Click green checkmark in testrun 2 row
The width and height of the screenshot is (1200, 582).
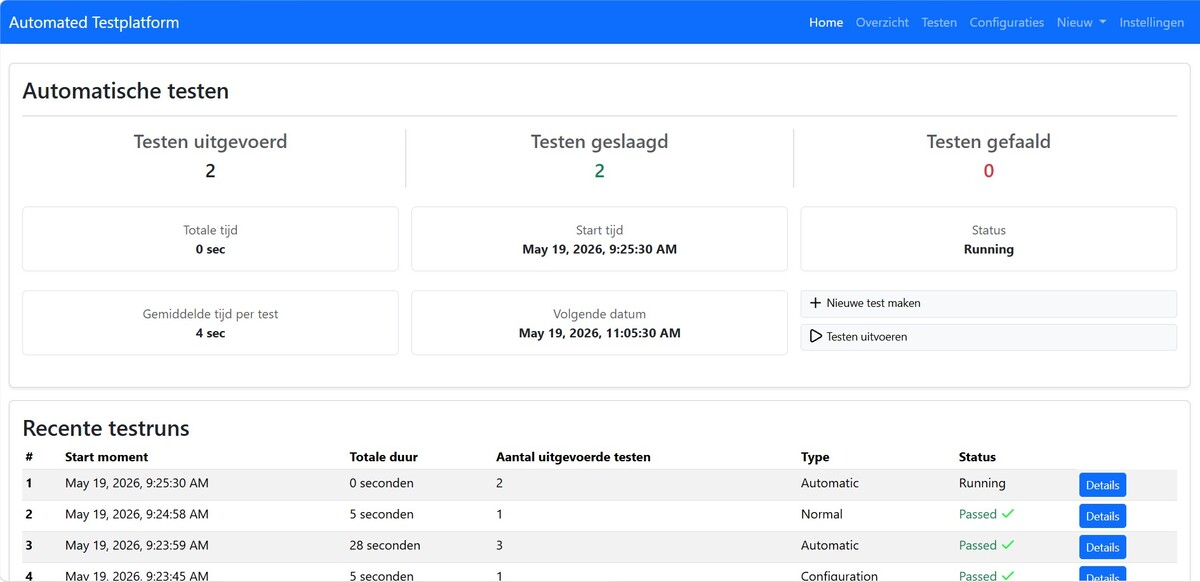click(1008, 514)
